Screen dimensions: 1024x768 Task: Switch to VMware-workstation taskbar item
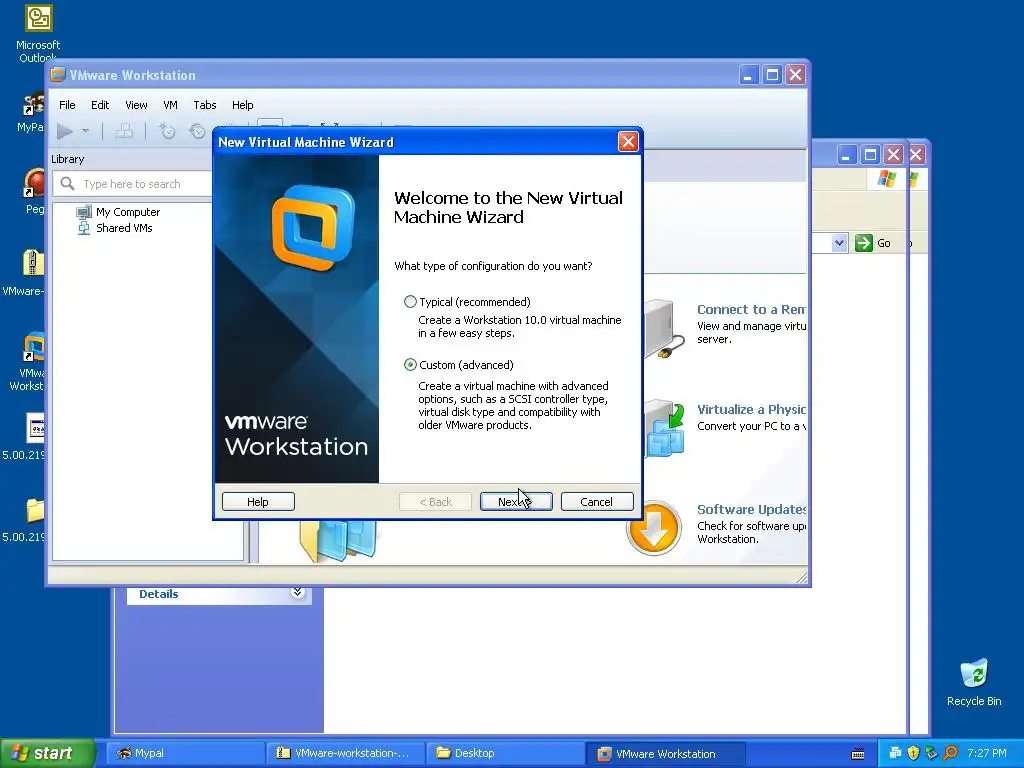345,754
